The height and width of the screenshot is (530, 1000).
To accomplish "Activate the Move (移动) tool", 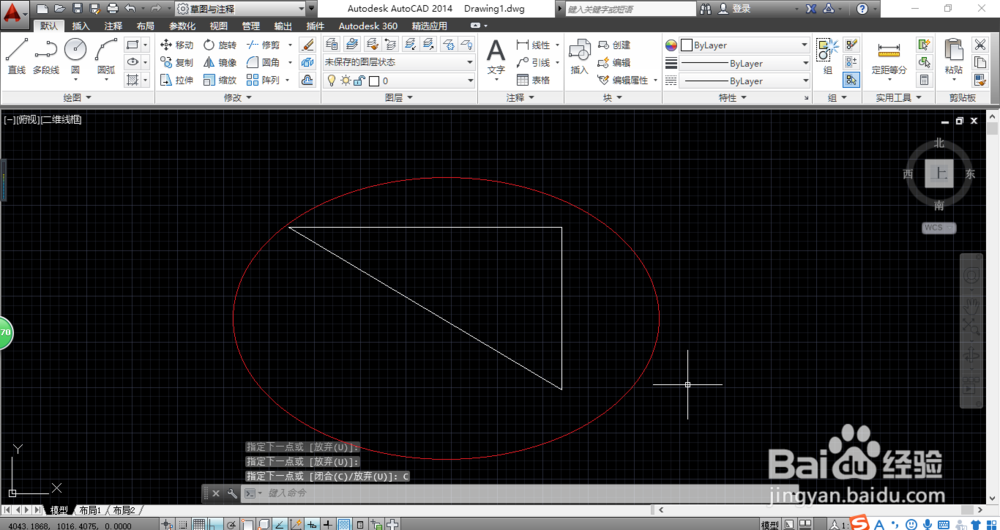I will (176, 45).
